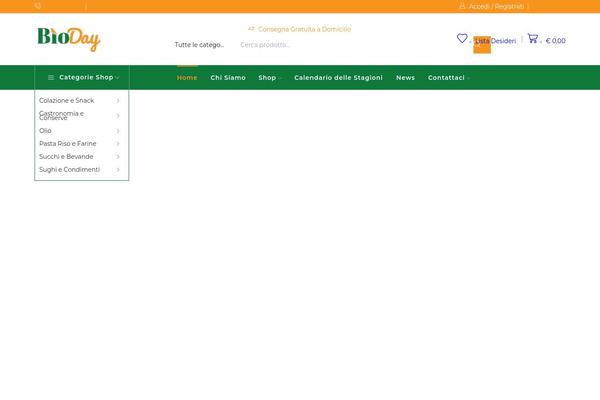Open Tutte le categorie dropdown
Screen dimensions: 600x400
pos(199,45)
